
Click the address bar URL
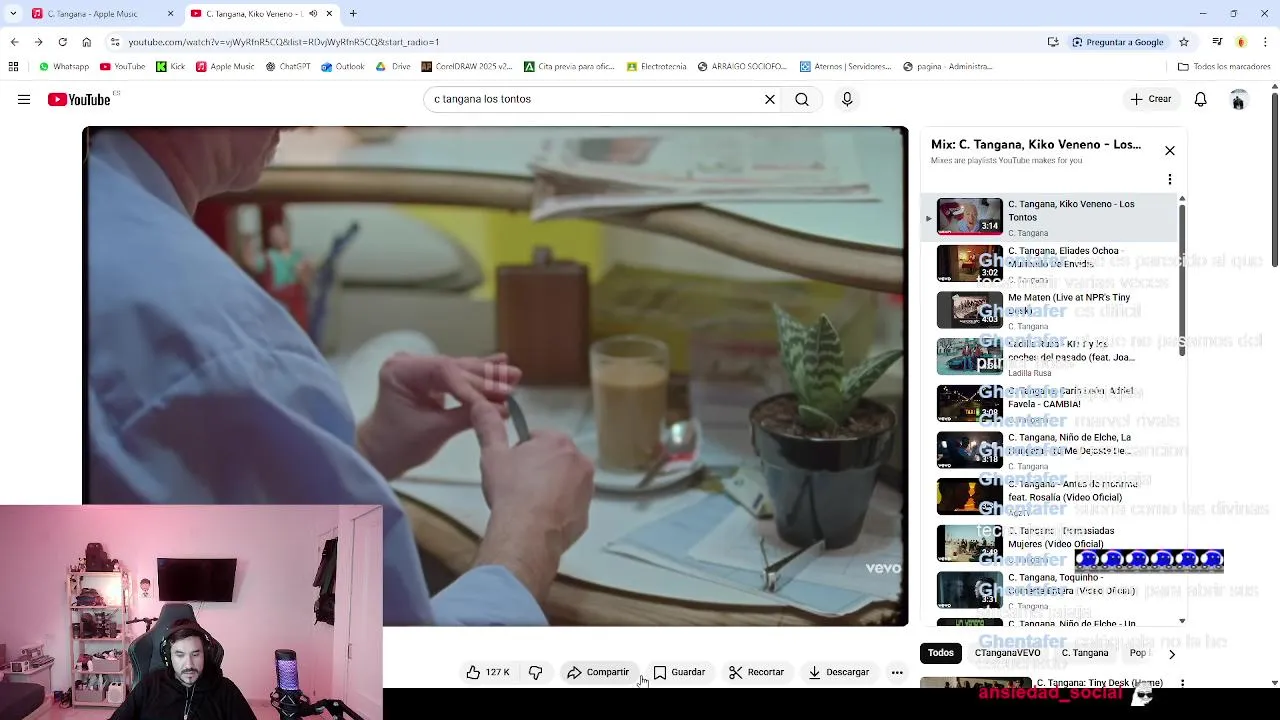tap(284, 42)
